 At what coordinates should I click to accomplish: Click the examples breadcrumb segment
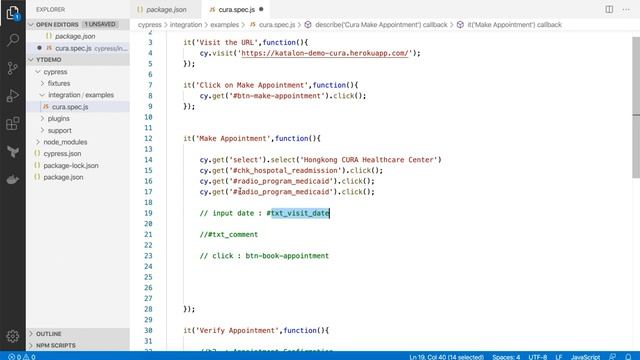coord(224,25)
